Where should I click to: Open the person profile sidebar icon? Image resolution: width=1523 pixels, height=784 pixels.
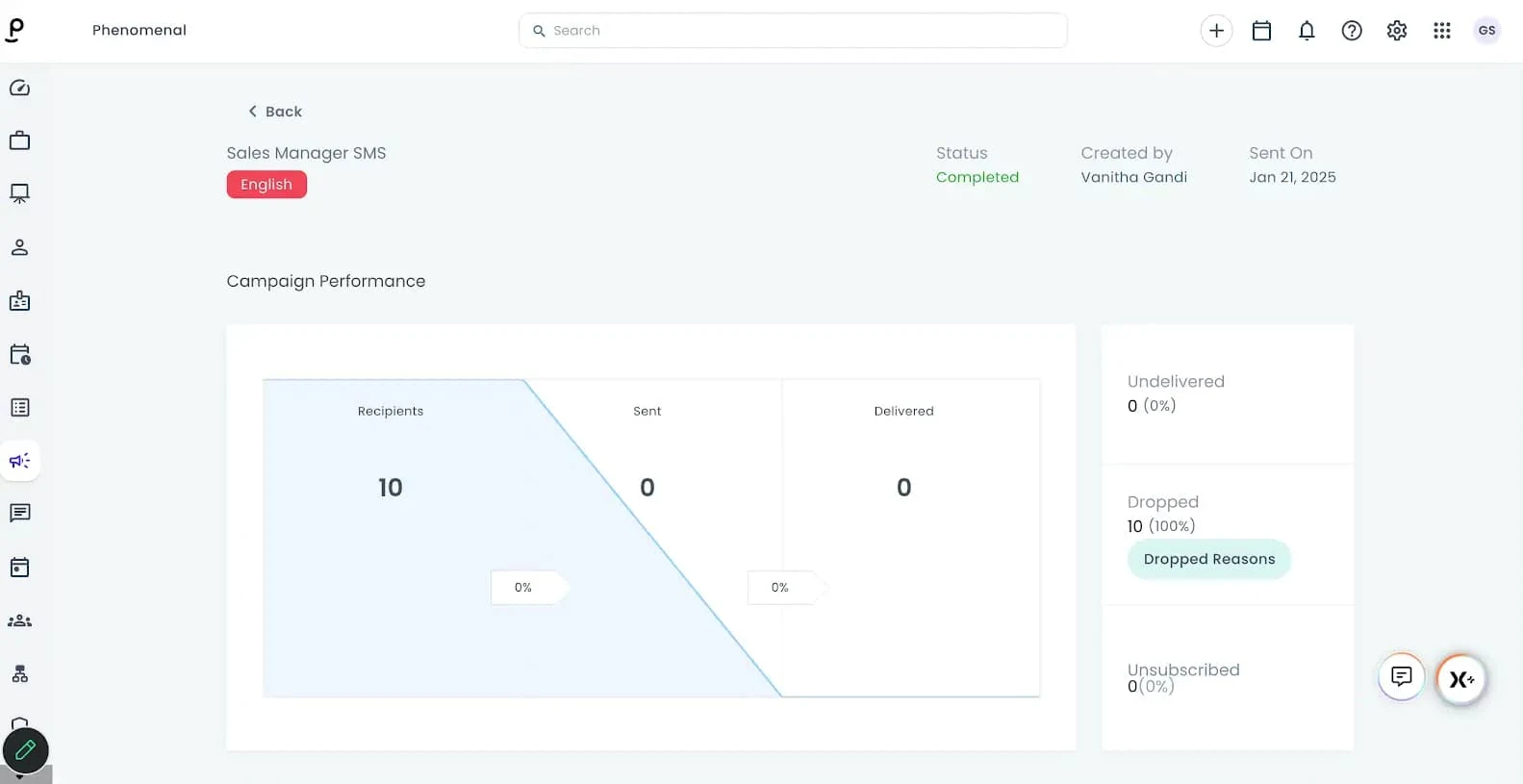point(19,248)
